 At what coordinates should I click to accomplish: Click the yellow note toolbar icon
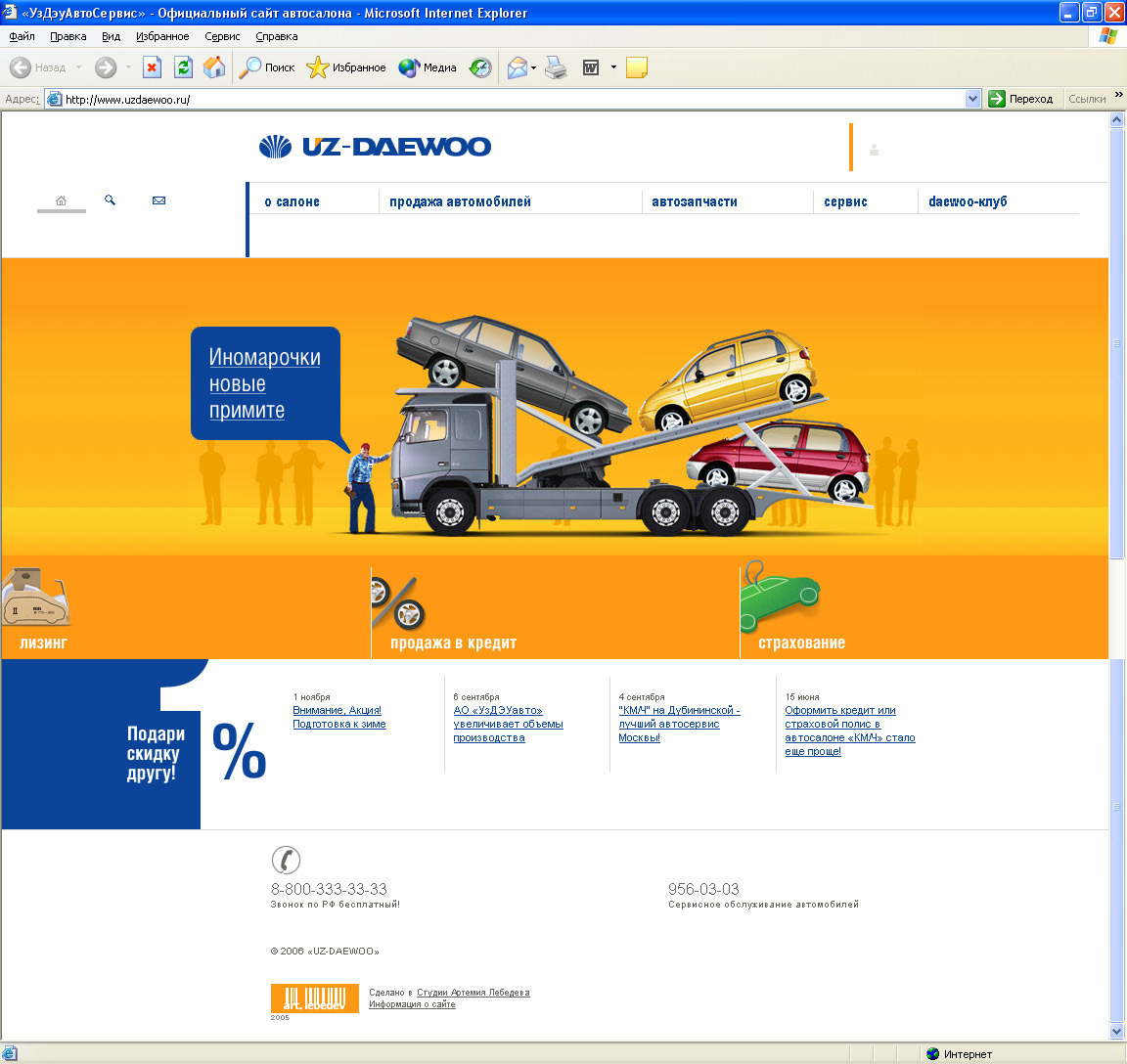(x=637, y=67)
